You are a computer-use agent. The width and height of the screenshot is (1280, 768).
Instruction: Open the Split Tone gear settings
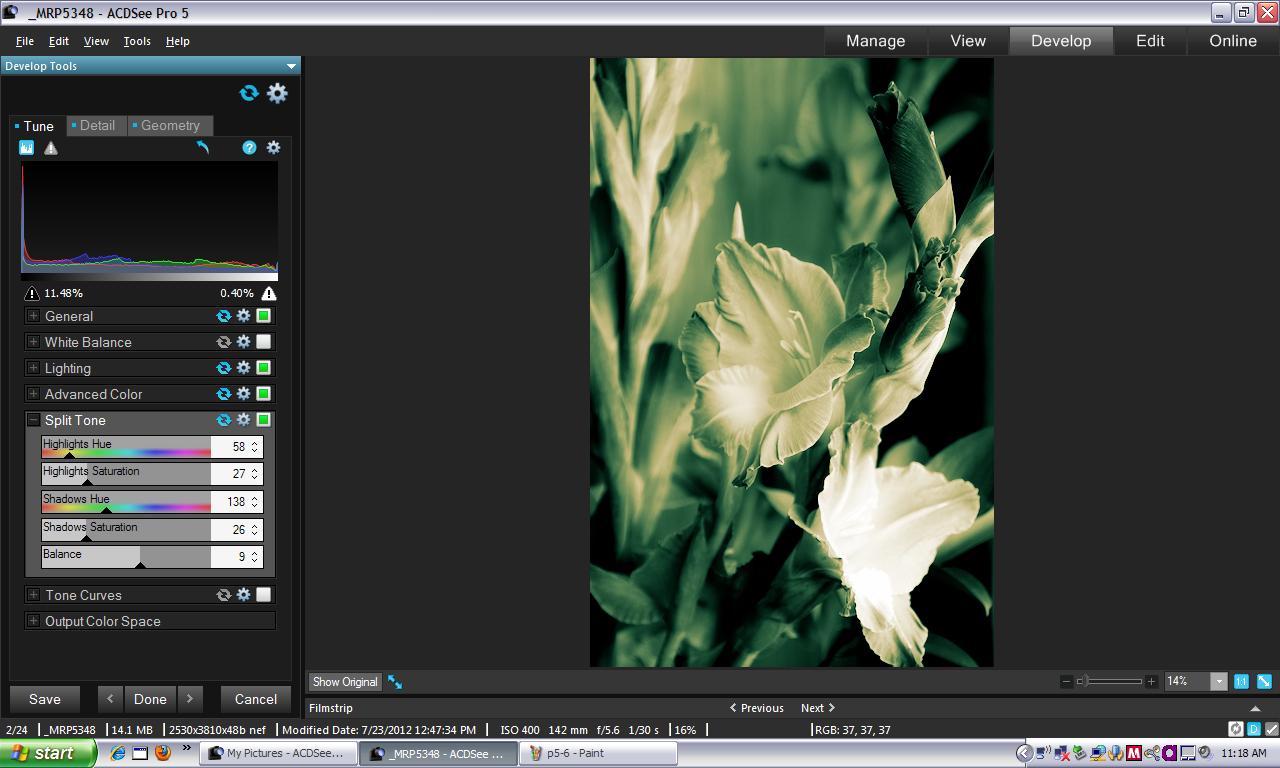[x=243, y=420]
